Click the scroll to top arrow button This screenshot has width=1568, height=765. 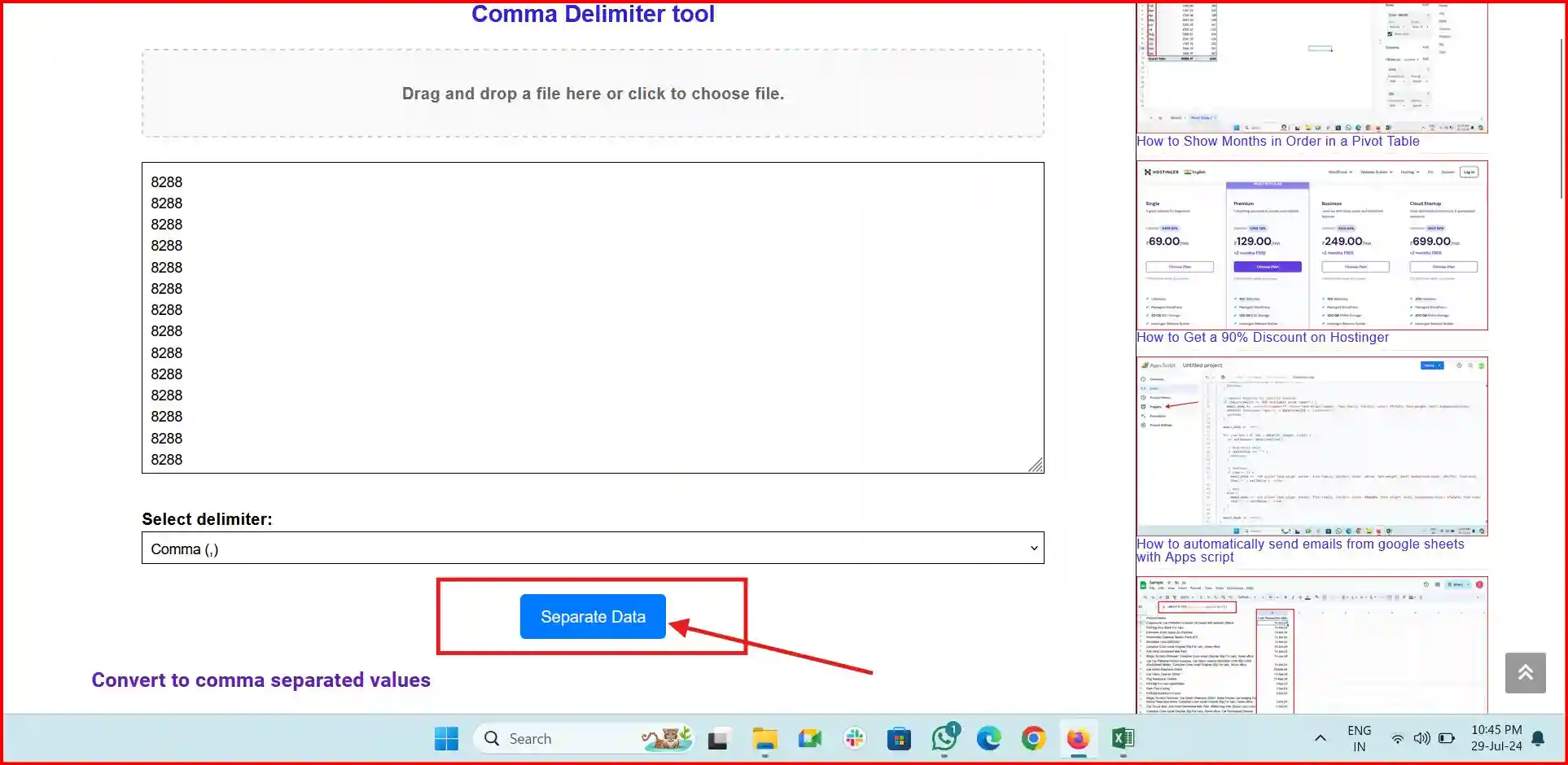click(x=1525, y=672)
